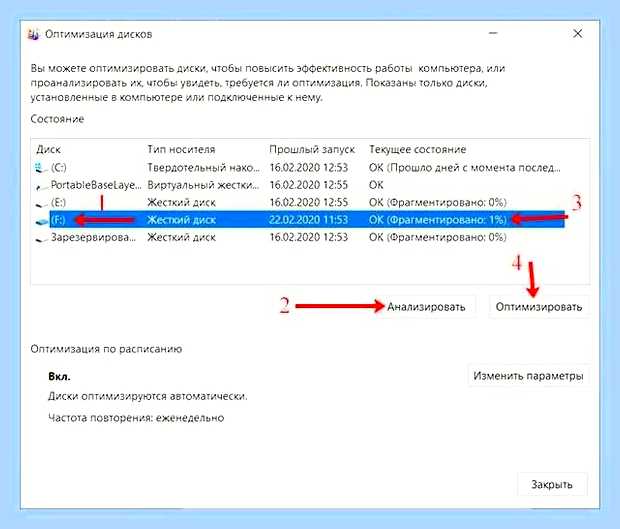Select the PortableBaseLaye... row label
Image resolution: width=620 pixels, height=529 pixels.
coord(96,185)
